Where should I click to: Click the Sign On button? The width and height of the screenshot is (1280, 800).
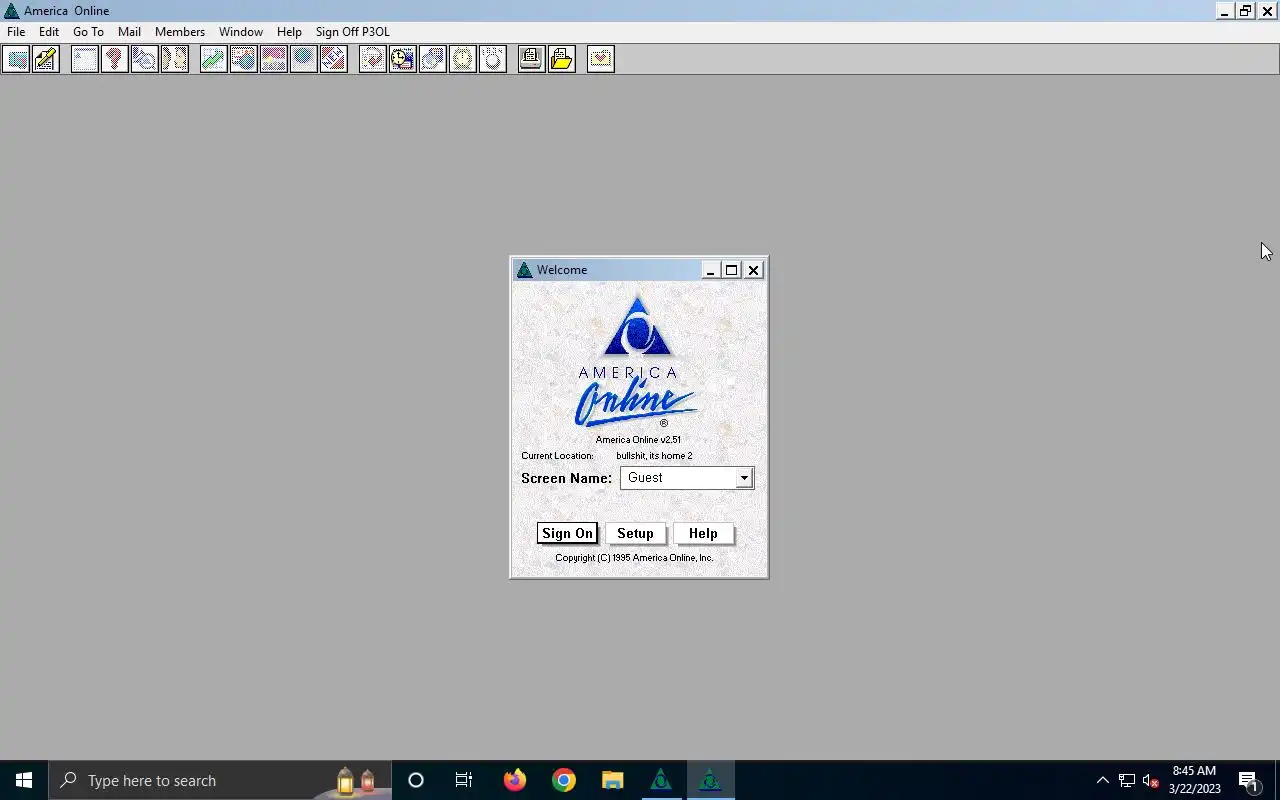pos(567,533)
